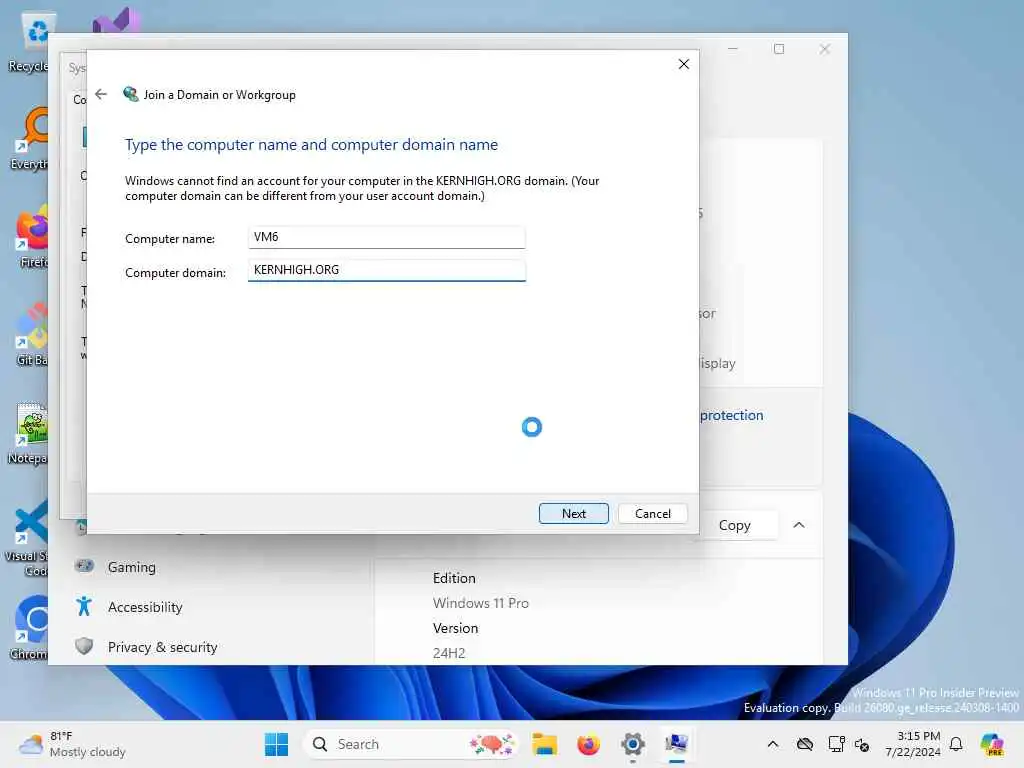The height and width of the screenshot is (768, 1024).
Task: Minimize the Settings window
Action: (x=733, y=49)
